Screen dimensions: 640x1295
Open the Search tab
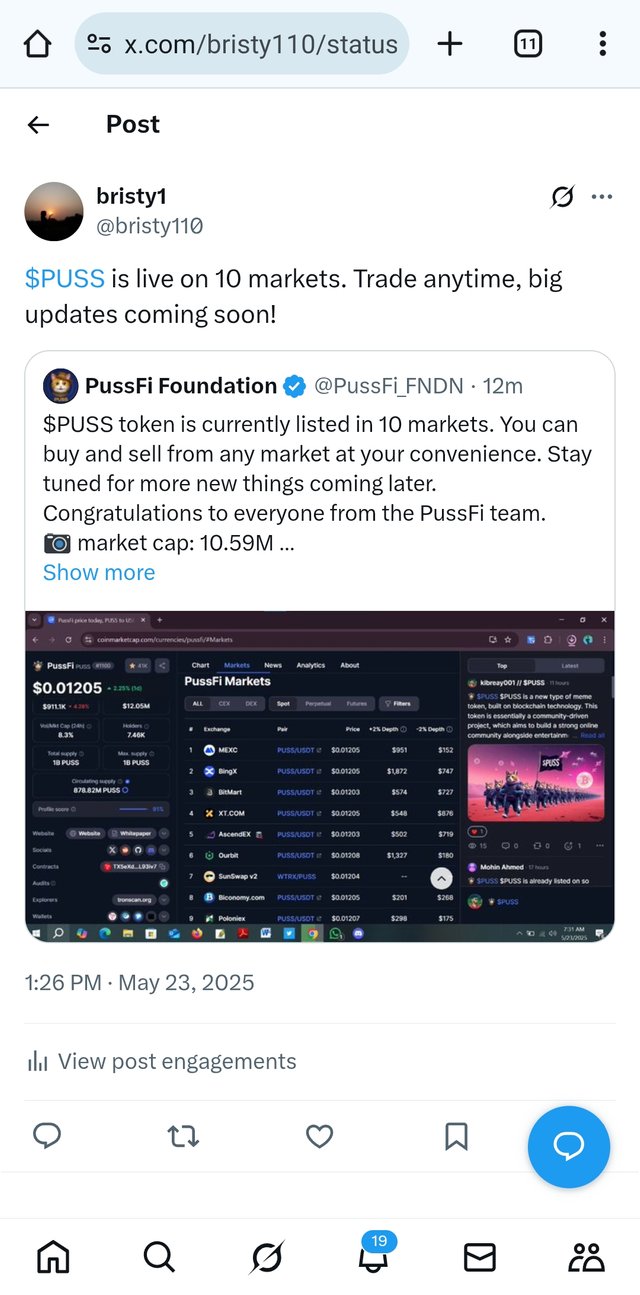[x=159, y=1257]
